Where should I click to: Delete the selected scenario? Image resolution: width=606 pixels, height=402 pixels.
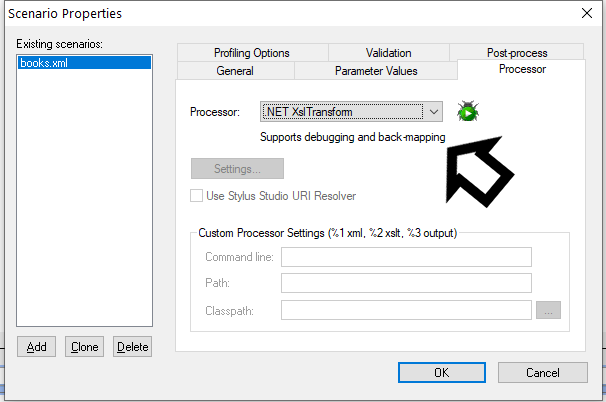[x=132, y=347]
